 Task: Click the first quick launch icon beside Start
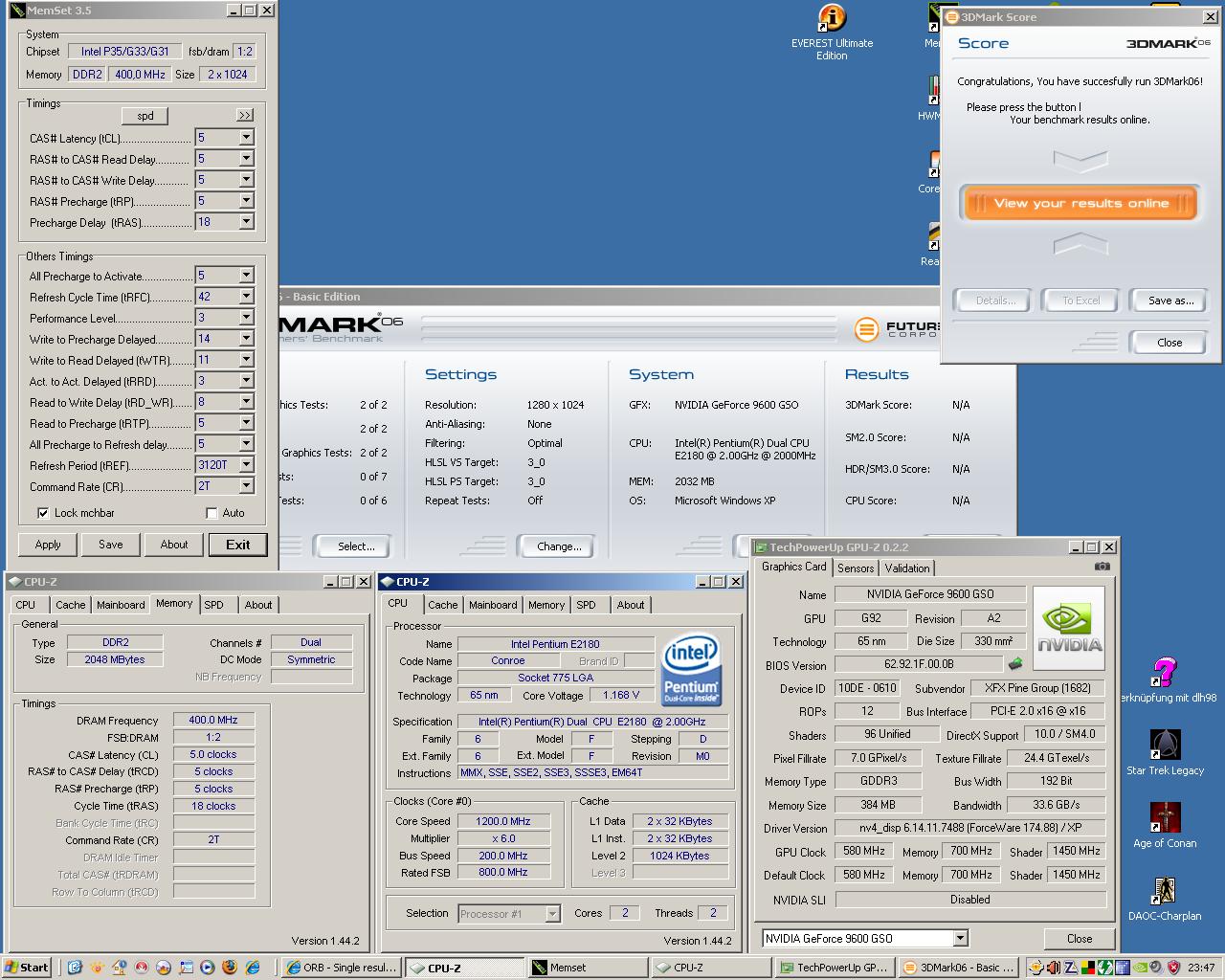coord(75,968)
